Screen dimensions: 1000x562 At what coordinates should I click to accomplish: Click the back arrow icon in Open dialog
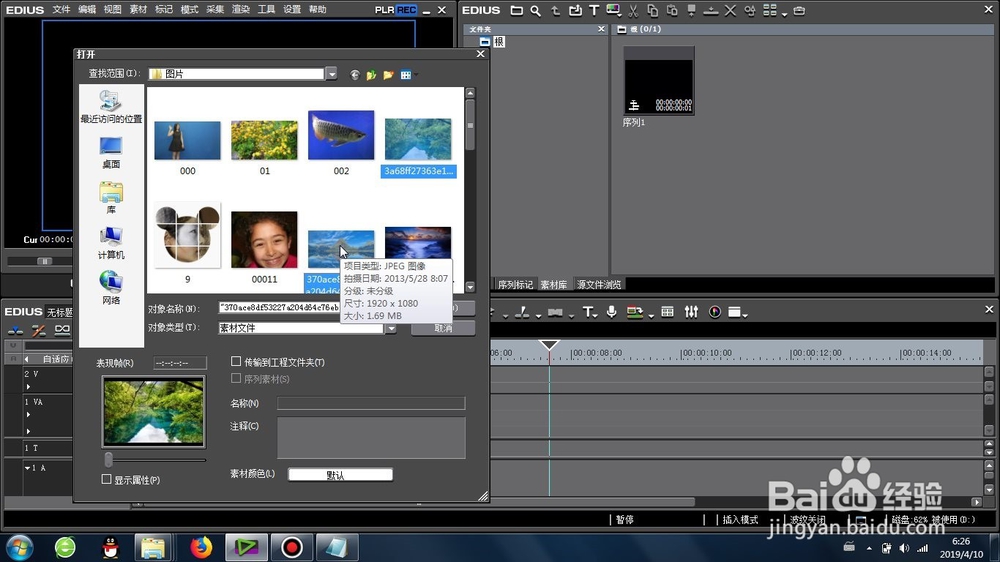pyautogui.click(x=355, y=75)
